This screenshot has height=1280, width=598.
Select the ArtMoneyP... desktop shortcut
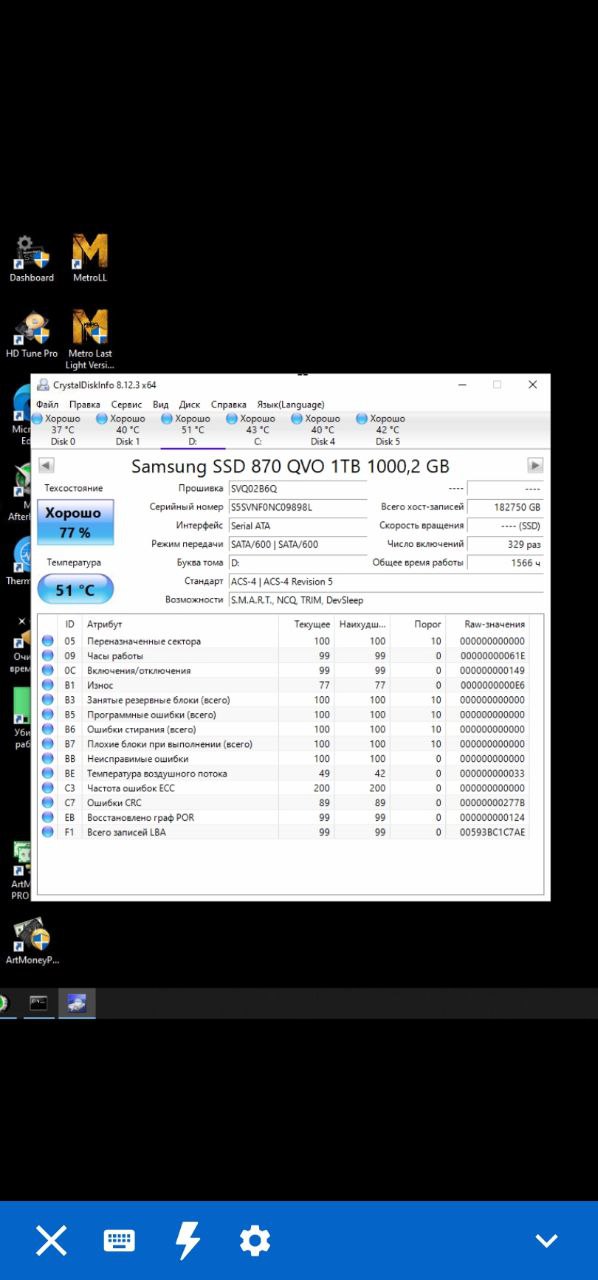[x=32, y=942]
